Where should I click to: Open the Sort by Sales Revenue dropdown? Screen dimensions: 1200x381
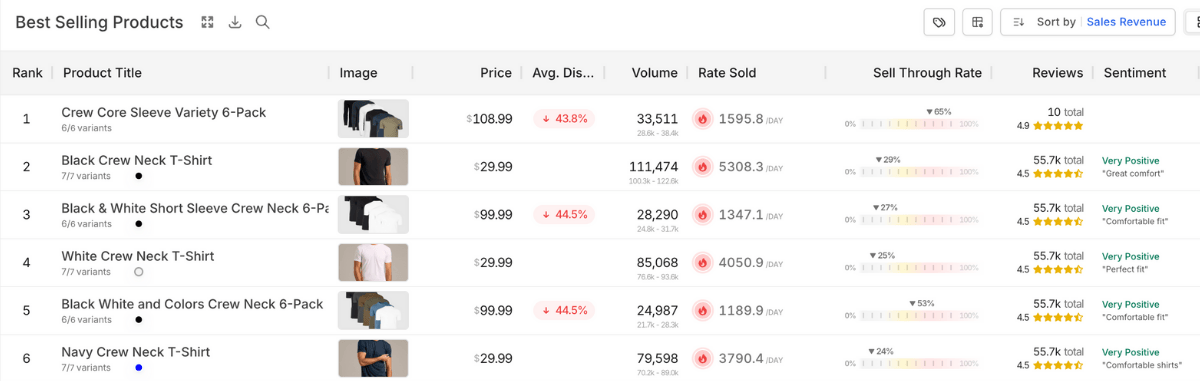coord(1088,22)
